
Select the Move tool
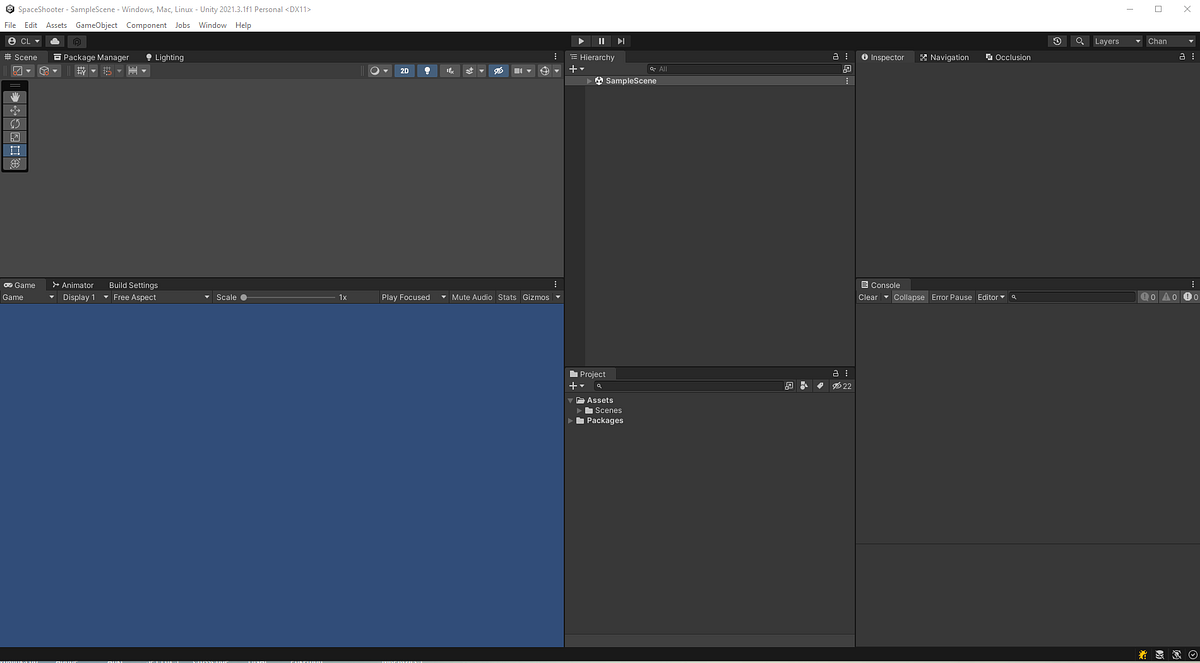(14, 110)
